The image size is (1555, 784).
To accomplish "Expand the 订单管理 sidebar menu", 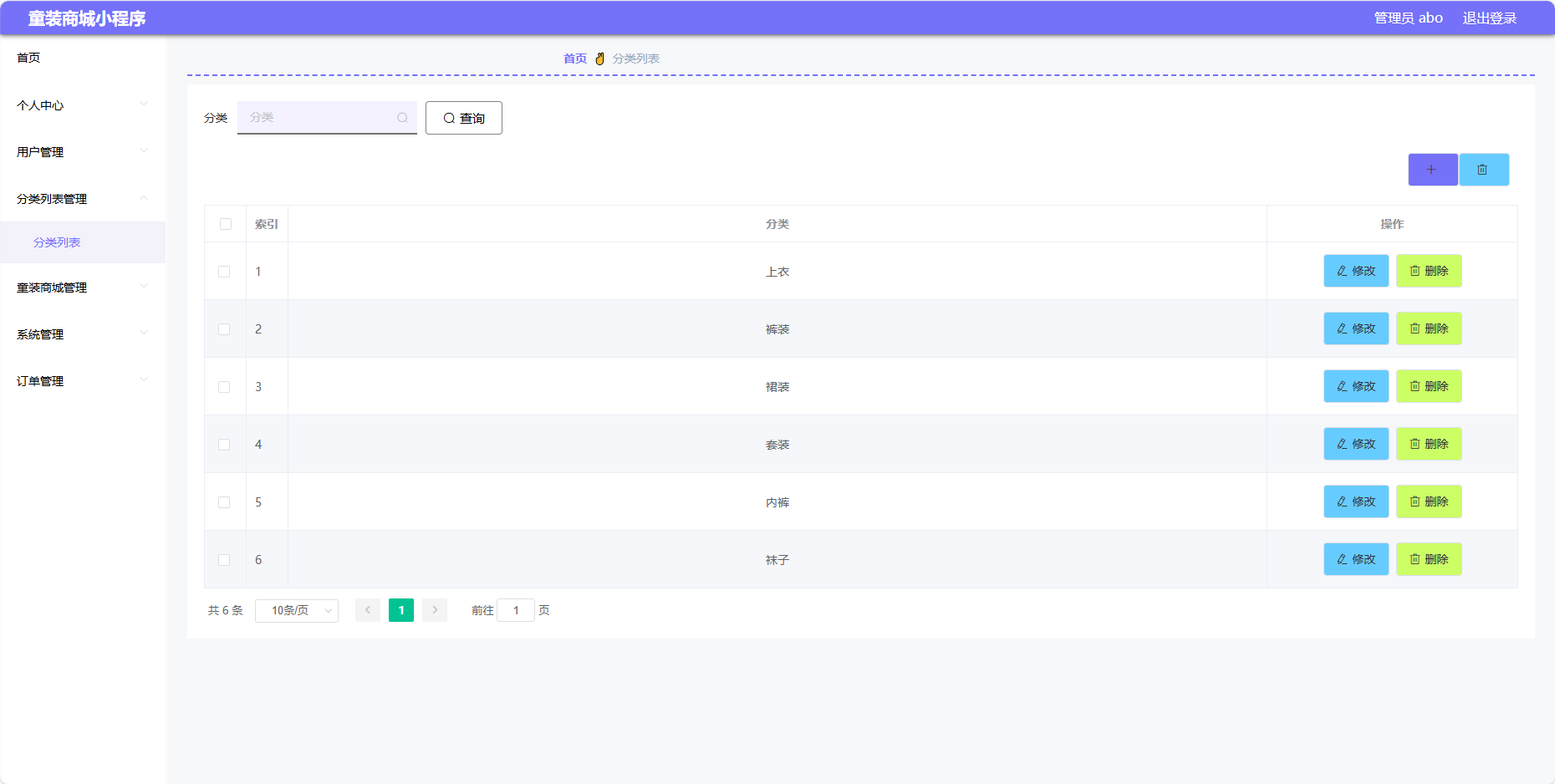I will (x=83, y=381).
